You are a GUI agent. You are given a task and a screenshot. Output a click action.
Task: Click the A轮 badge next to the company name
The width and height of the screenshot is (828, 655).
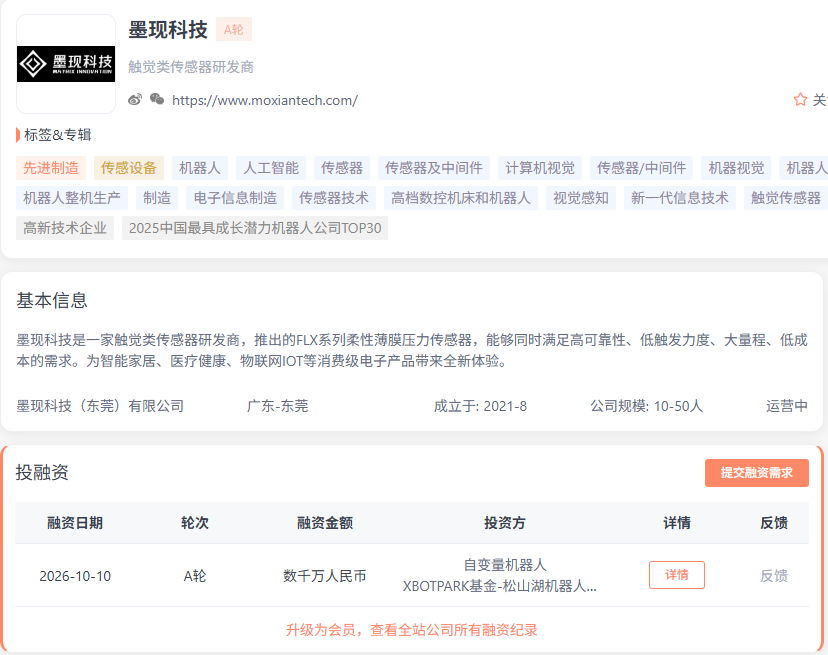click(234, 30)
